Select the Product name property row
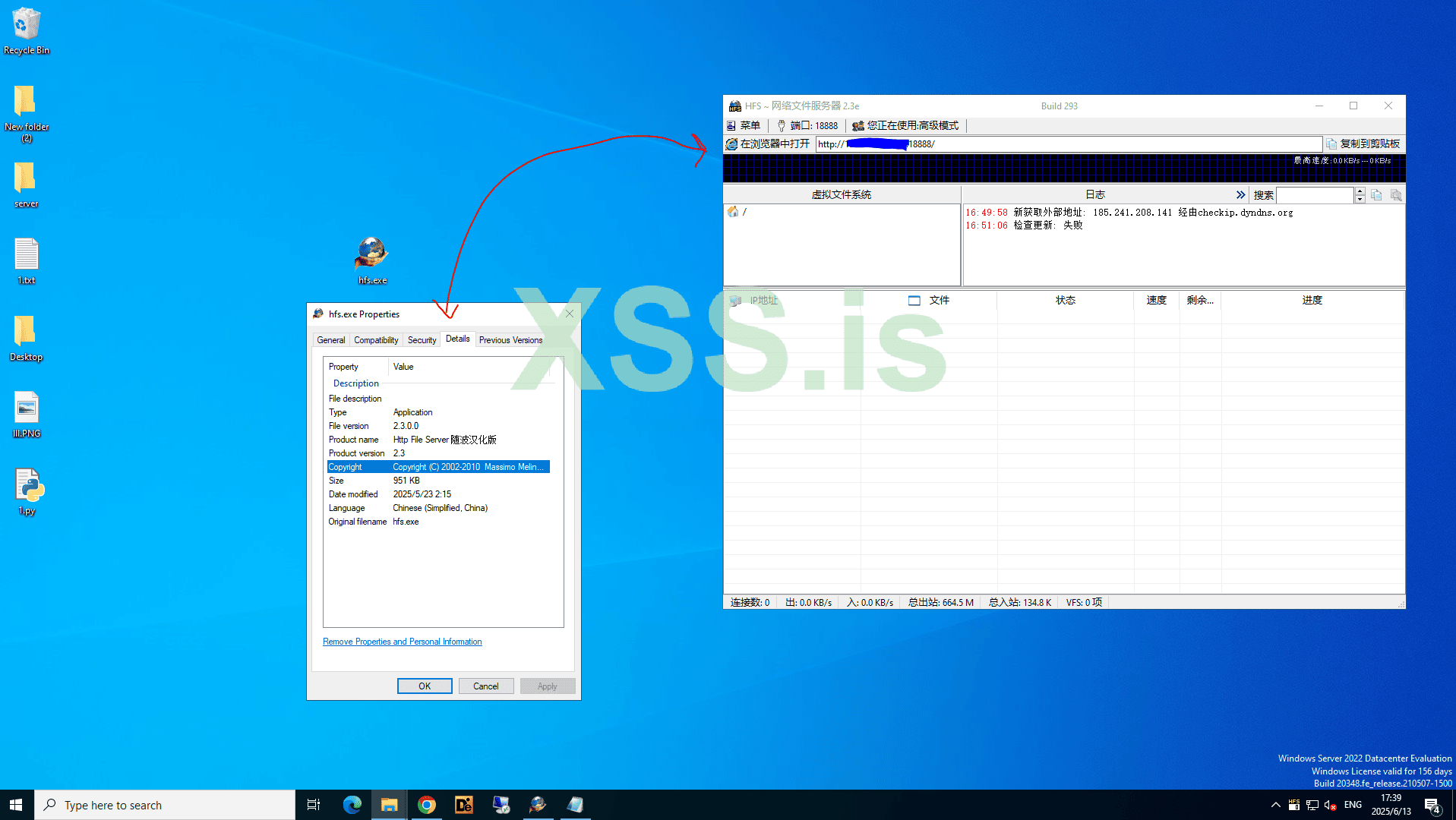Screen dimensions: 1456x820 coord(438,440)
